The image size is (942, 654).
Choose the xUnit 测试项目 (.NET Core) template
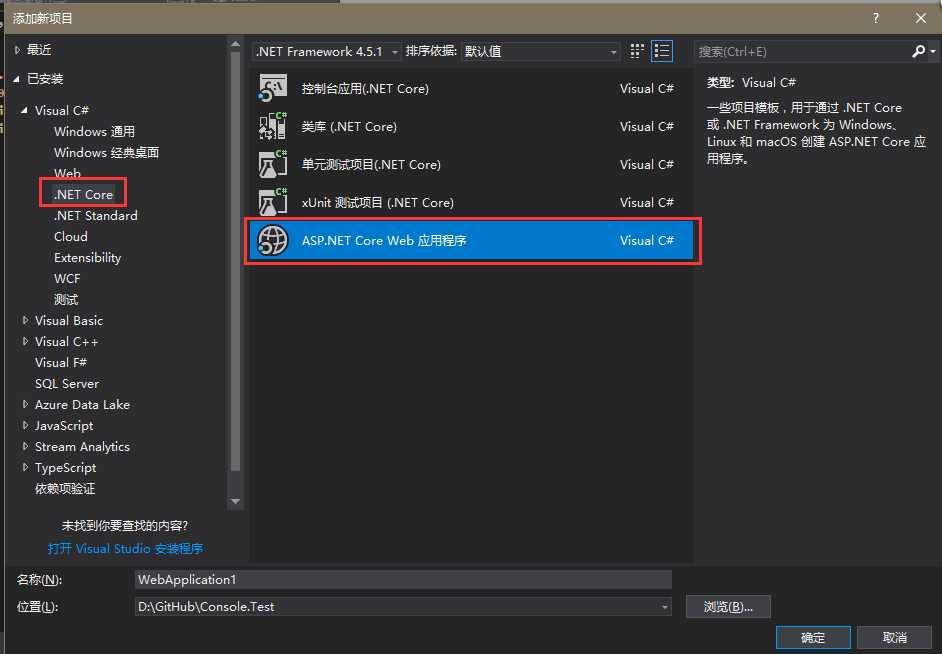pyautogui.click(x=469, y=202)
